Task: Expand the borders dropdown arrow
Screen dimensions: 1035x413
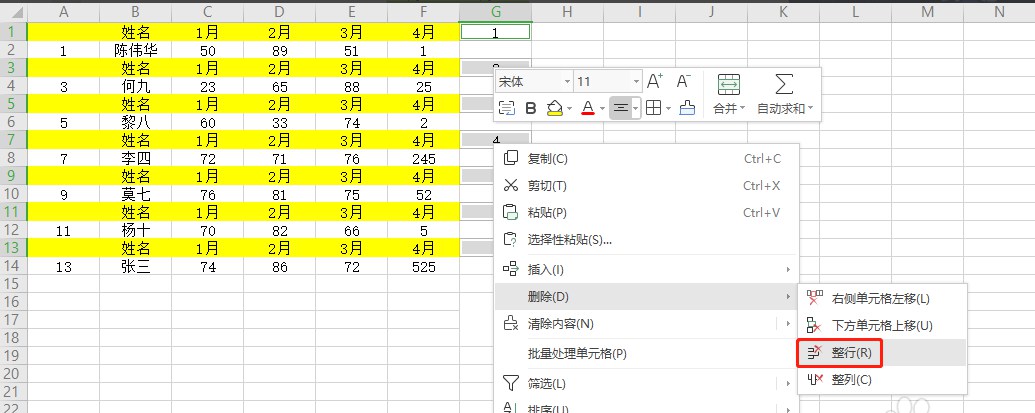Action: pos(668,109)
